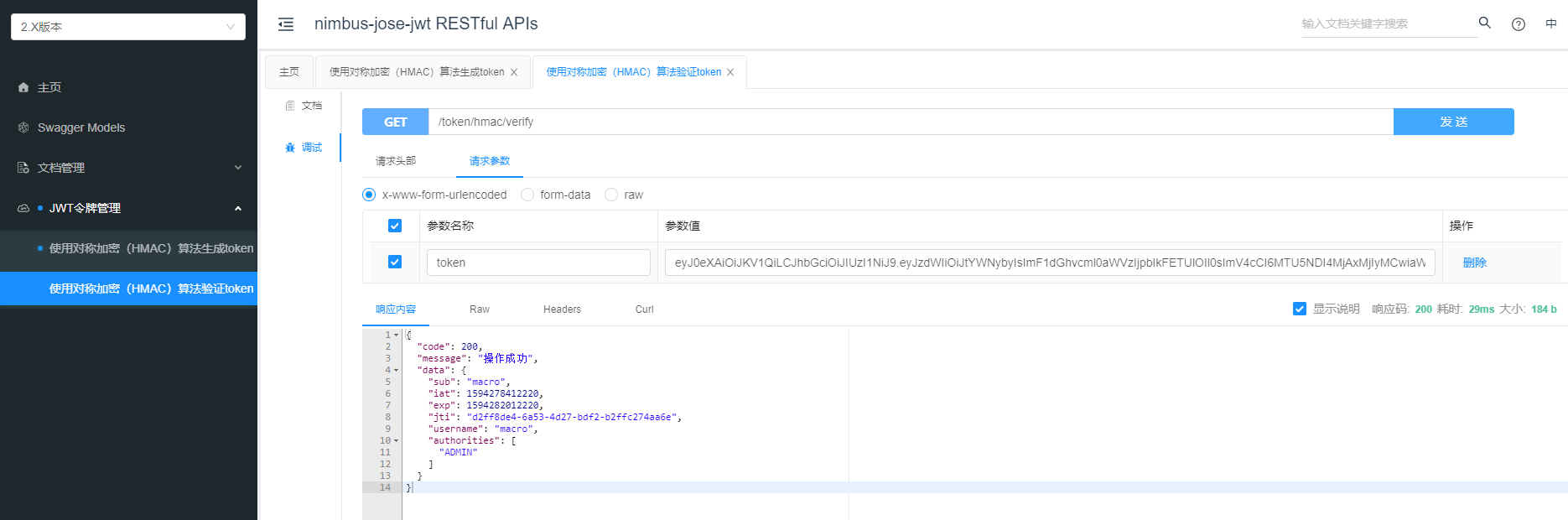The width and height of the screenshot is (1568, 520).
Task: Fold JSON at line 1
Action: point(397,335)
